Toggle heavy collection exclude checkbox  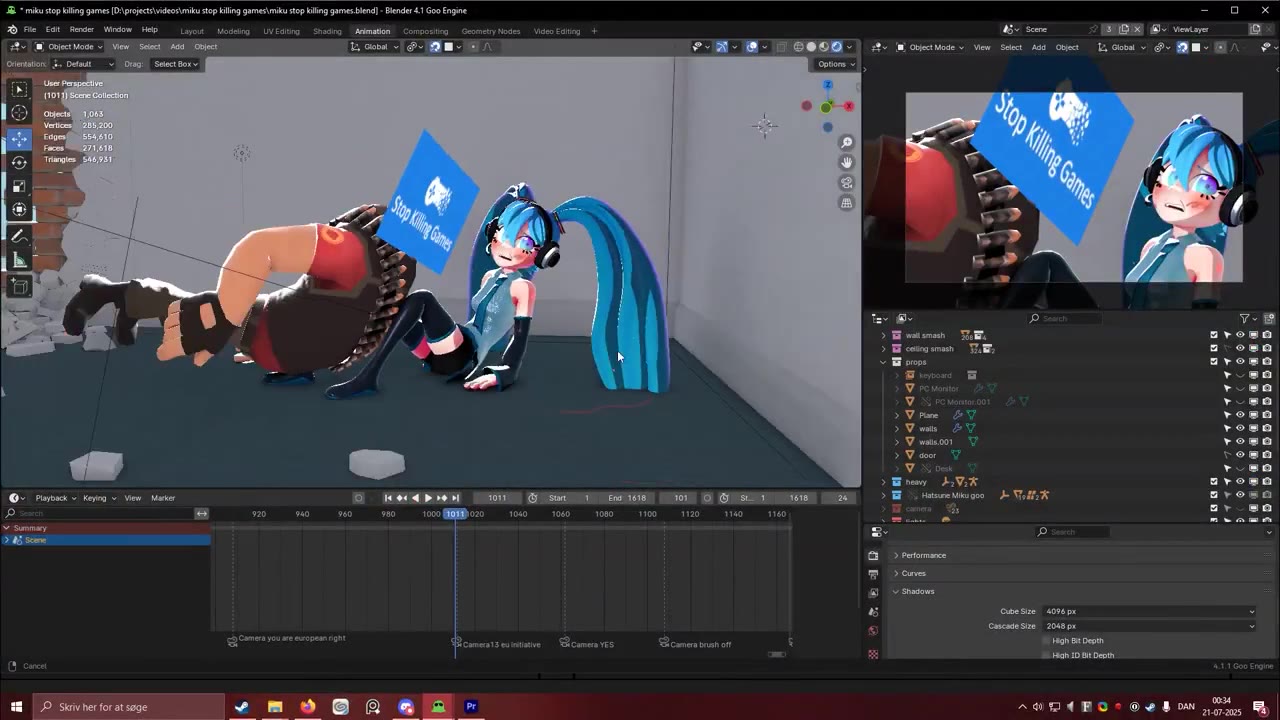1214,482
